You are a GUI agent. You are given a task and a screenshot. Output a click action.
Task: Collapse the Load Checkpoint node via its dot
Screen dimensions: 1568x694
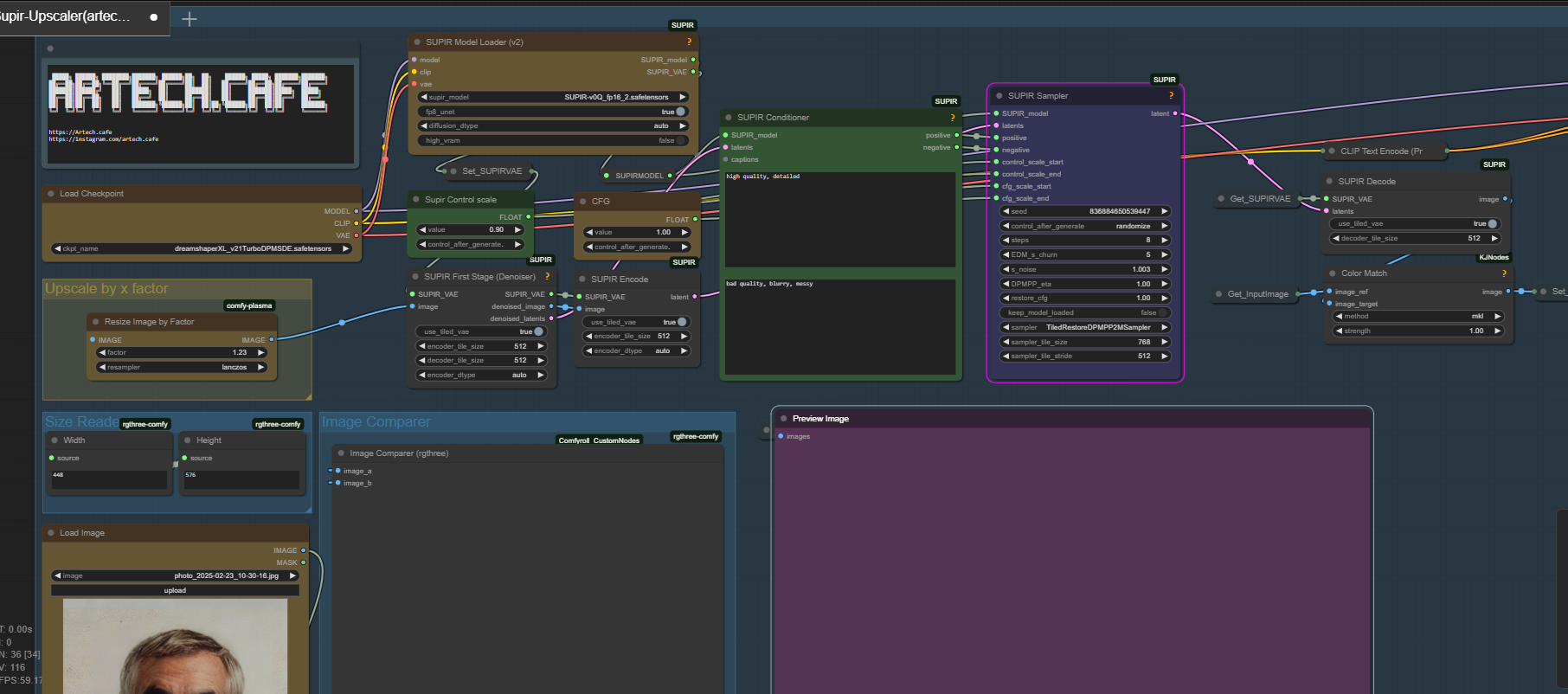pos(51,194)
